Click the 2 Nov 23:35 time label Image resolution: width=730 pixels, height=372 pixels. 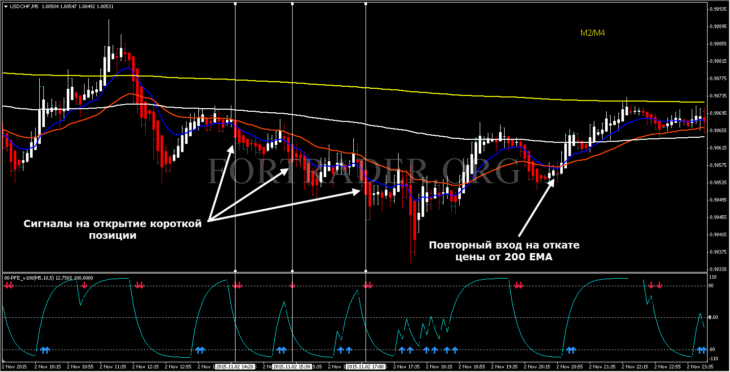tap(700, 367)
